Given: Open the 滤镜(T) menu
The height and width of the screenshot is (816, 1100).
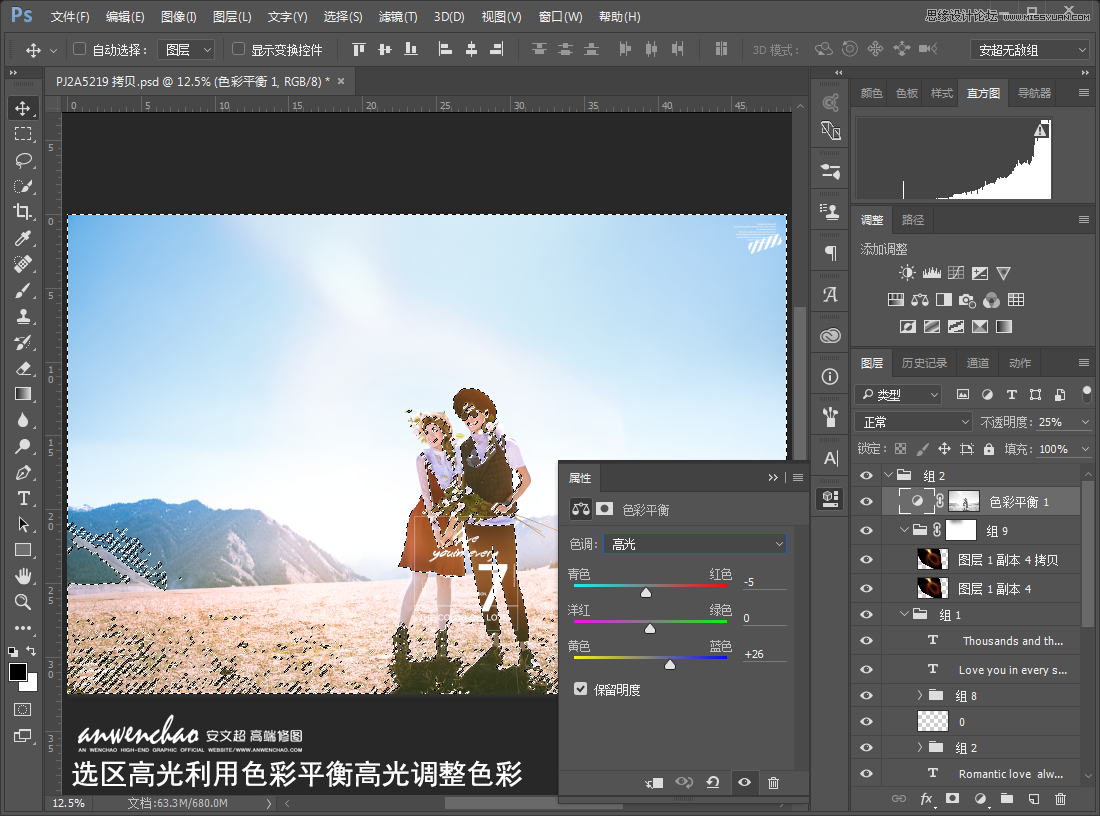Looking at the screenshot, I should point(398,17).
